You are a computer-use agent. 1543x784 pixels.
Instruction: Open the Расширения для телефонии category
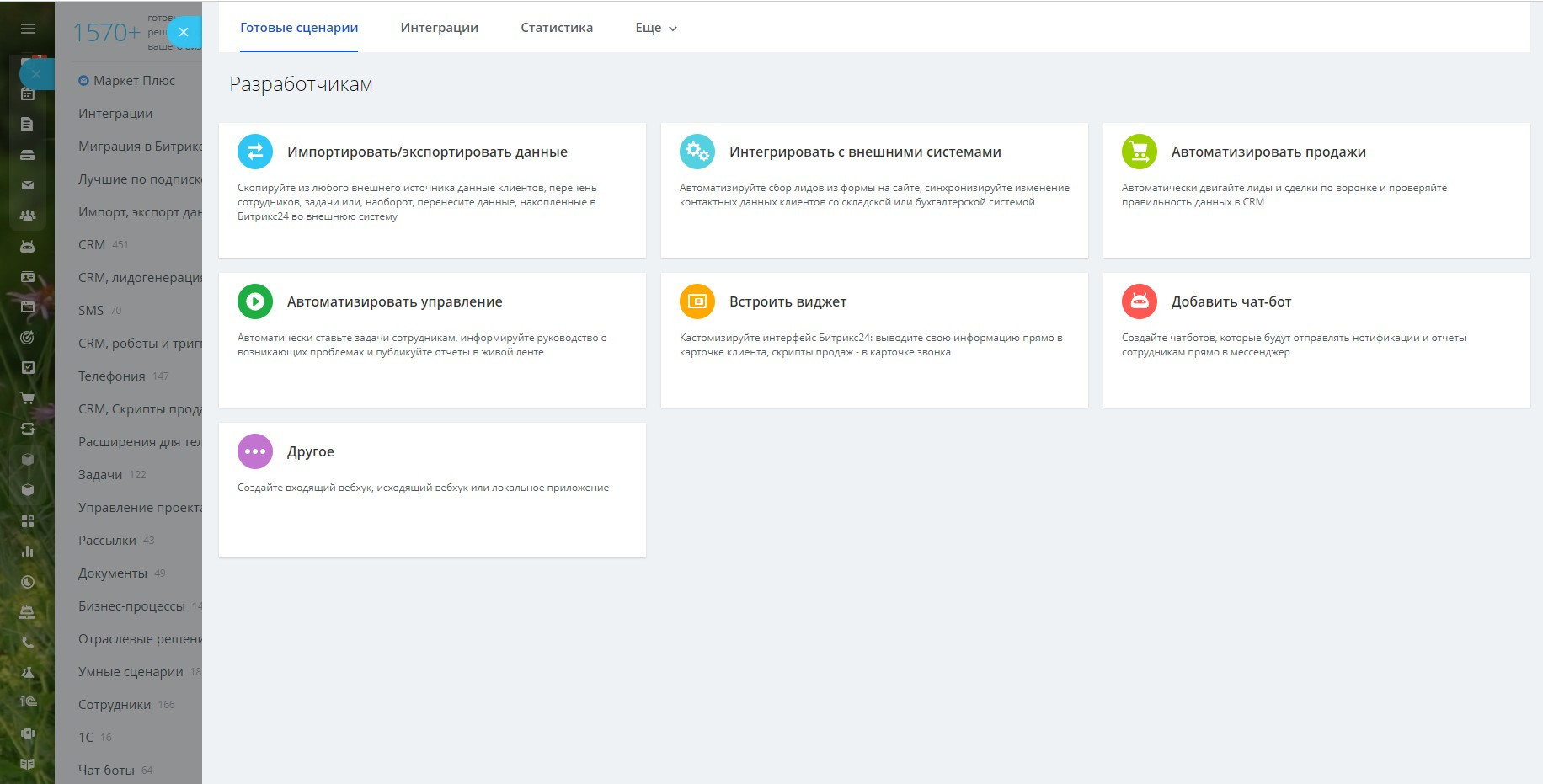[x=140, y=442]
